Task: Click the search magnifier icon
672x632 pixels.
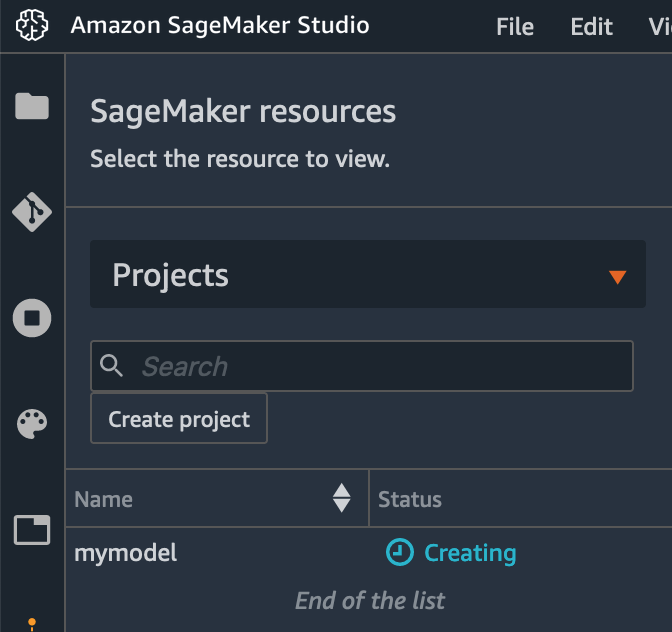Action: [113, 366]
